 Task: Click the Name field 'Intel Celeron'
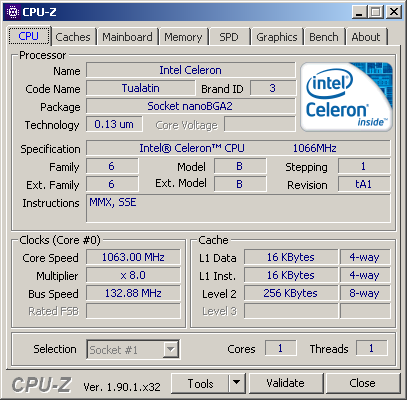tap(191, 70)
